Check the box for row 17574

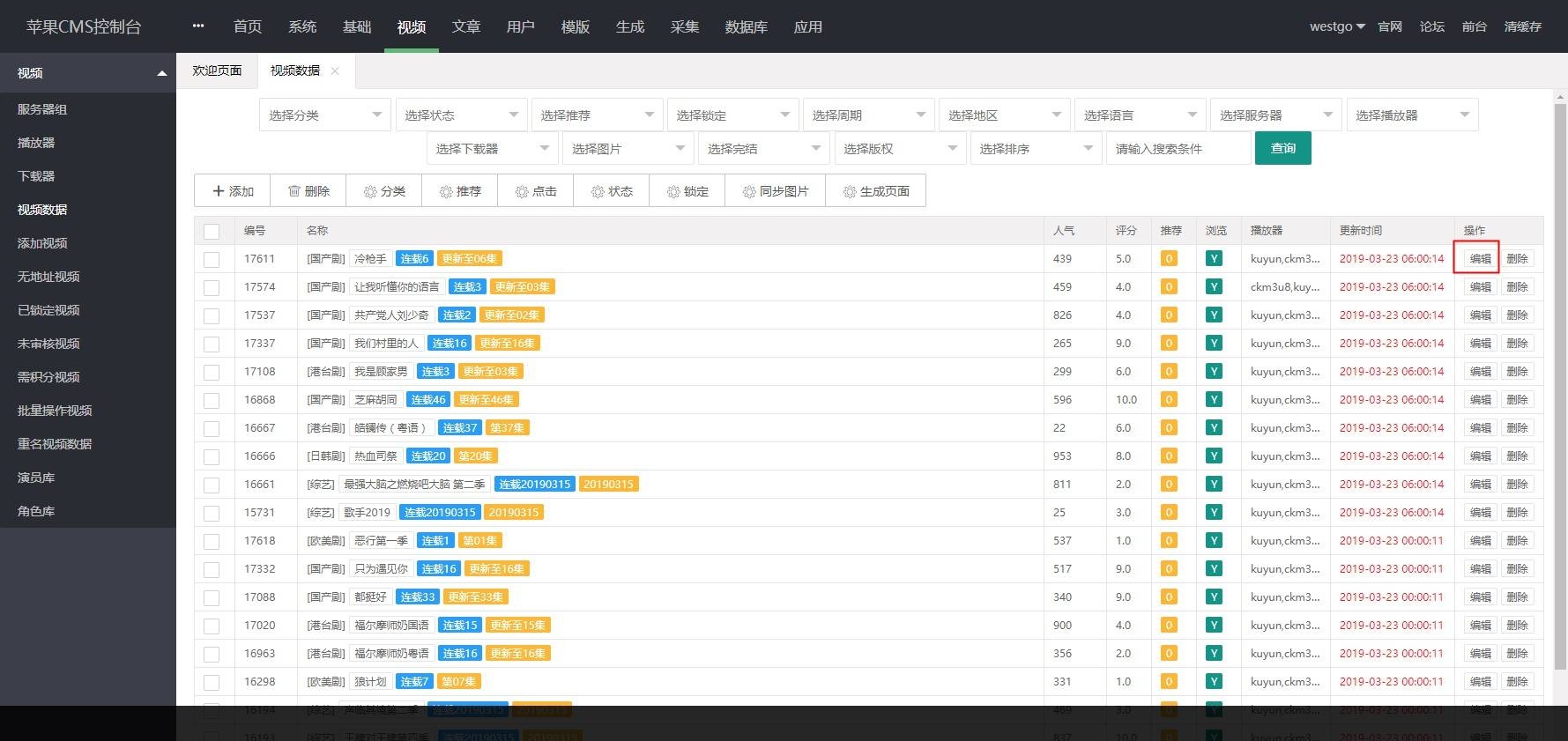[212, 287]
